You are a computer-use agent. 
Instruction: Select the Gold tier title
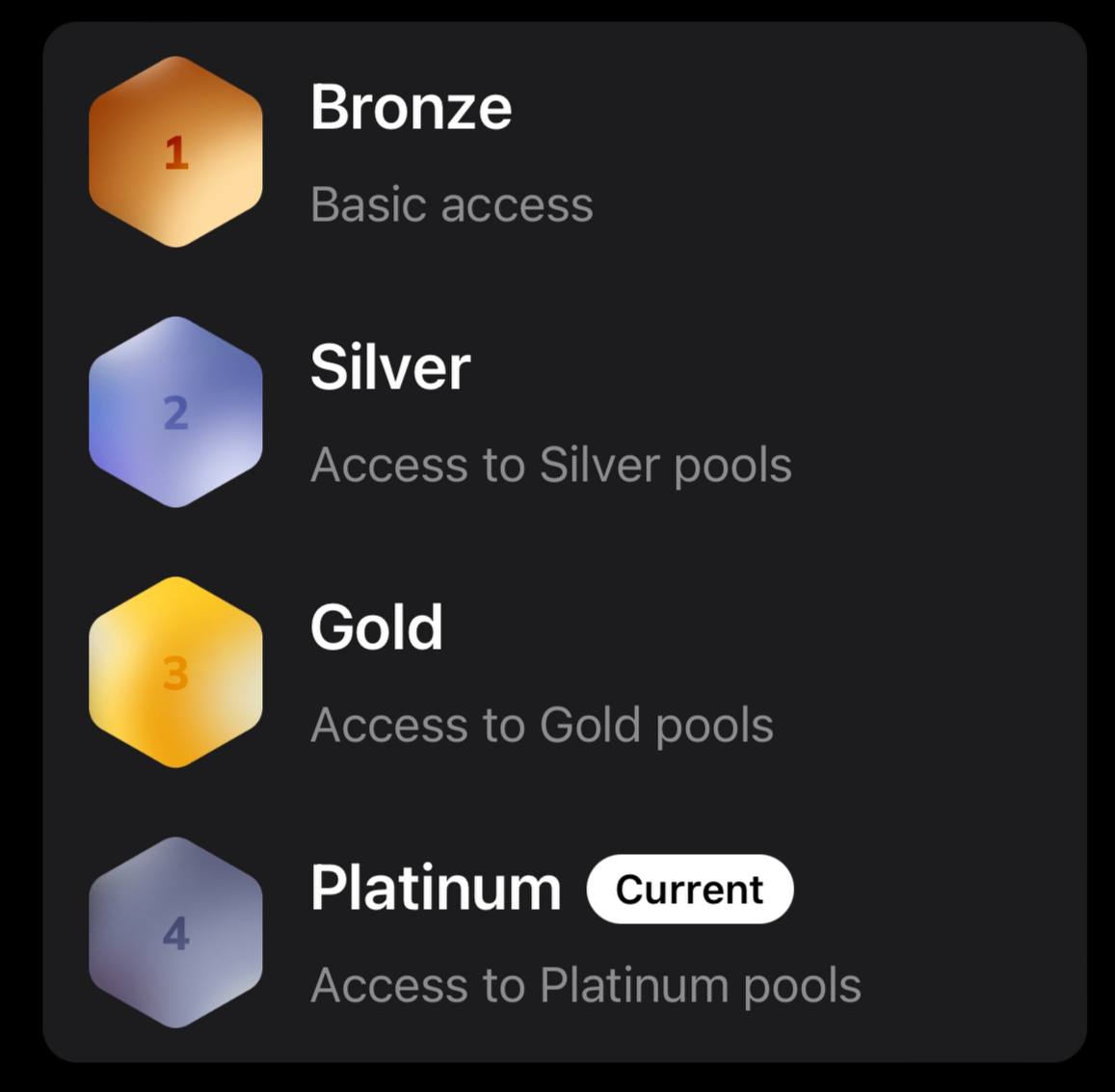(x=377, y=627)
